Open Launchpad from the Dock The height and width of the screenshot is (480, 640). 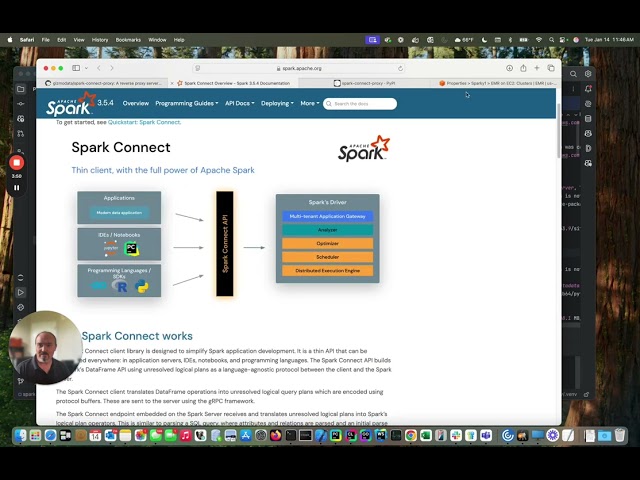pos(36,436)
